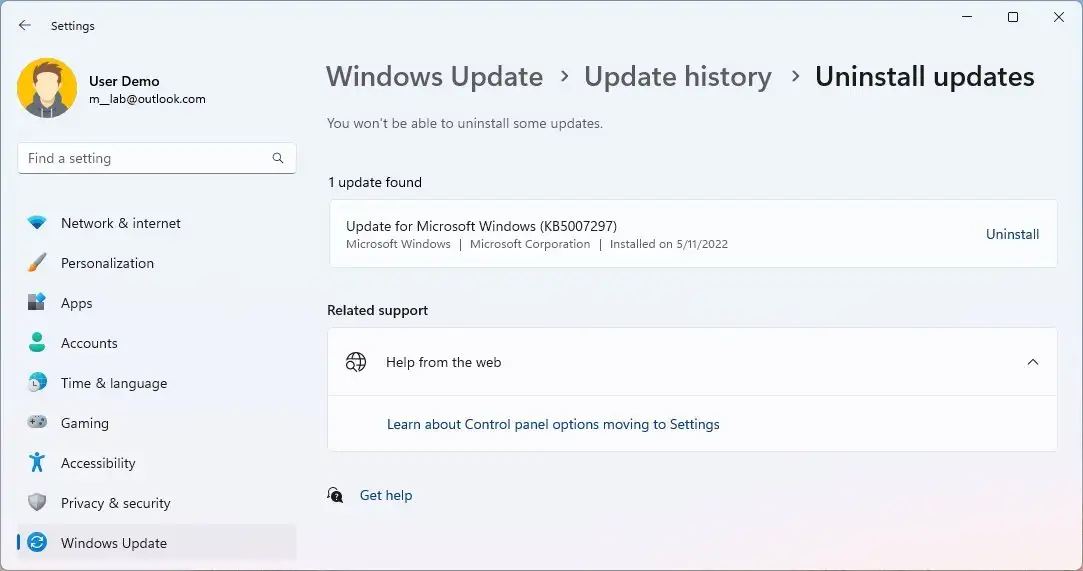The width and height of the screenshot is (1083, 571).
Task: Click the Windows Update sync icon
Action: coord(37,543)
